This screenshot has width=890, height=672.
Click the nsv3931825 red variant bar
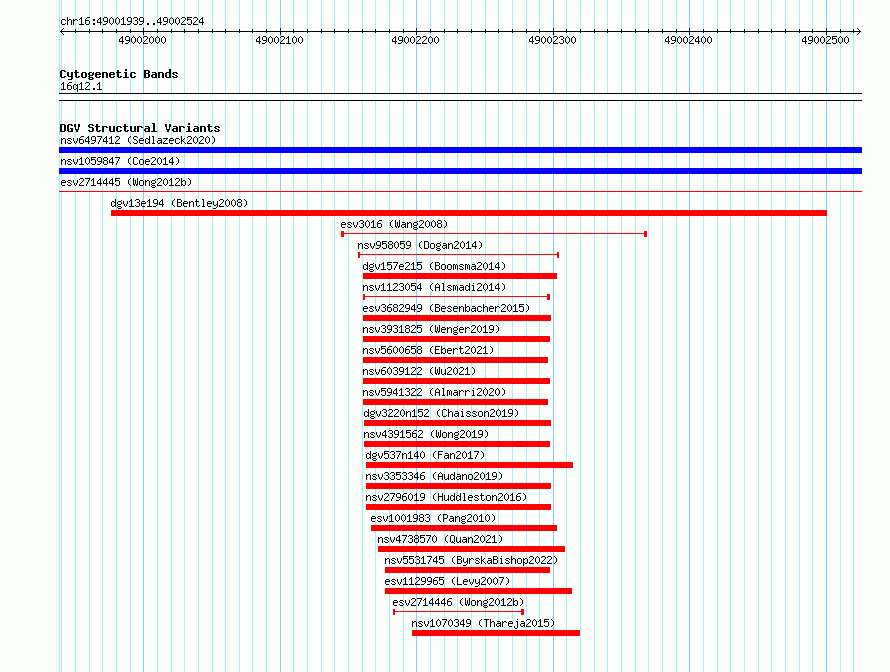tap(456, 339)
